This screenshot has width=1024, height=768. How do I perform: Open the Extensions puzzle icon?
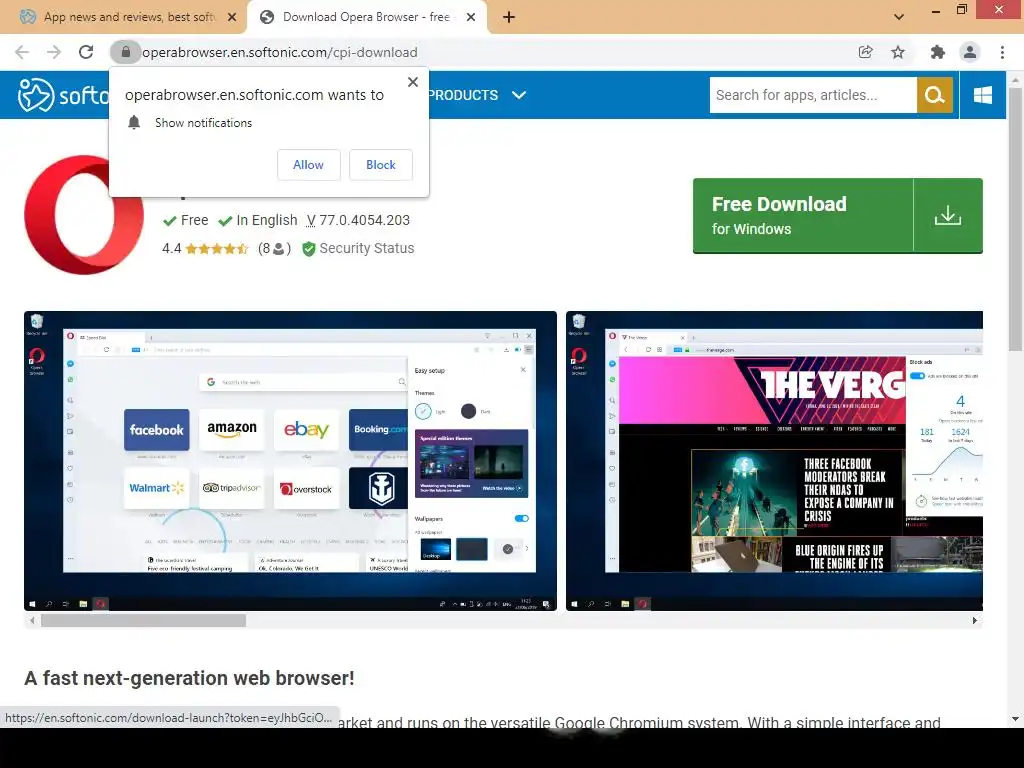coord(938,52)
